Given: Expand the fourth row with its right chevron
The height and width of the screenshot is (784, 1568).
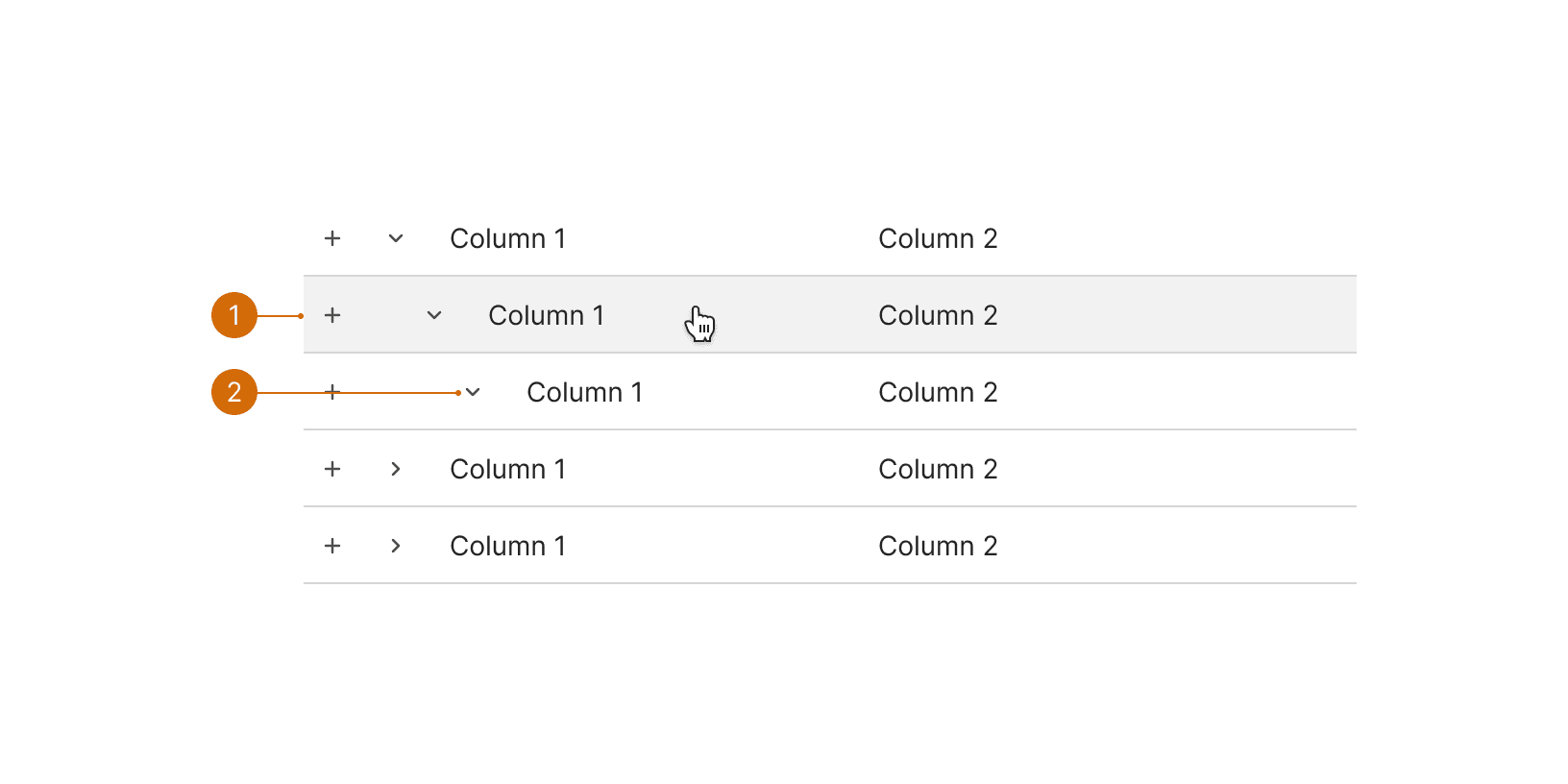Looking at the screenshot, I should (396, 469).
